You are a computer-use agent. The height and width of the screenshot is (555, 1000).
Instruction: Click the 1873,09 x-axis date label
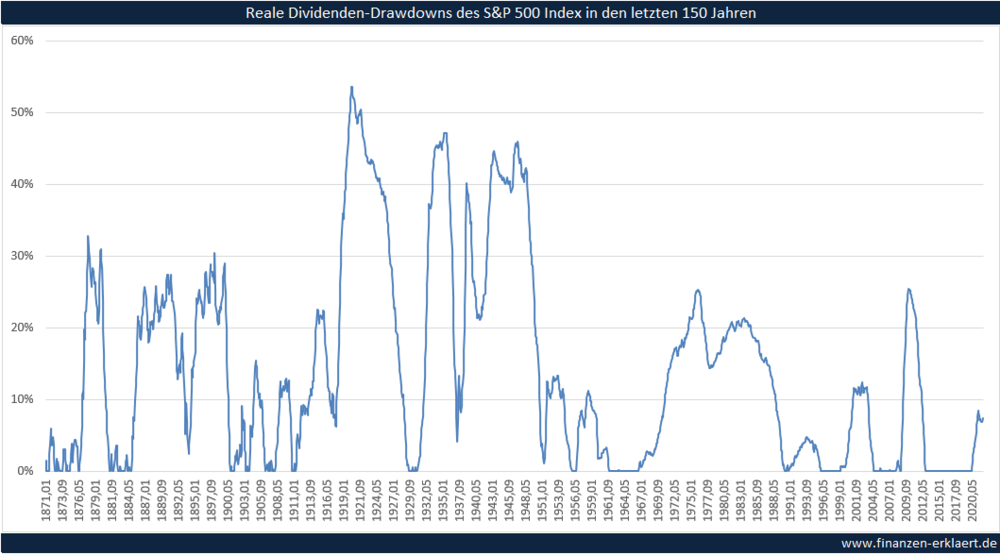(62, 500)
